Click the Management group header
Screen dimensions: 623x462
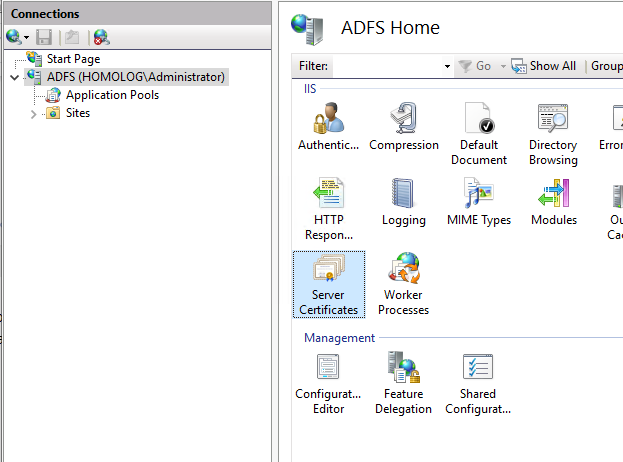coord(339,338)
